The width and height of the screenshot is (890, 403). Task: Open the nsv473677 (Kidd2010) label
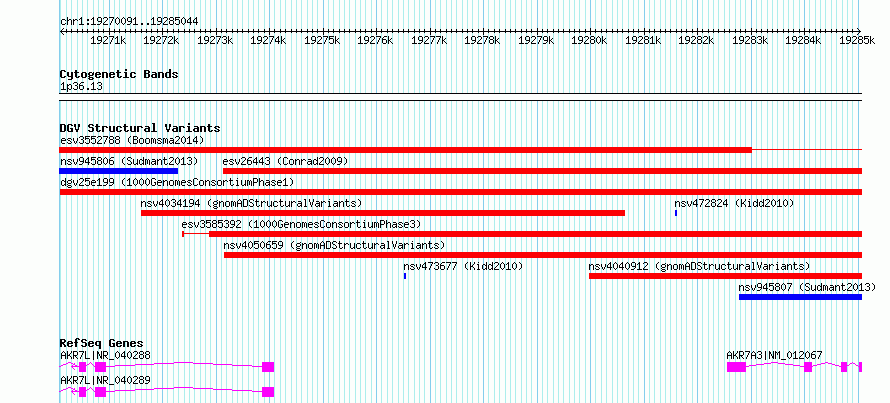click(463, 266)
